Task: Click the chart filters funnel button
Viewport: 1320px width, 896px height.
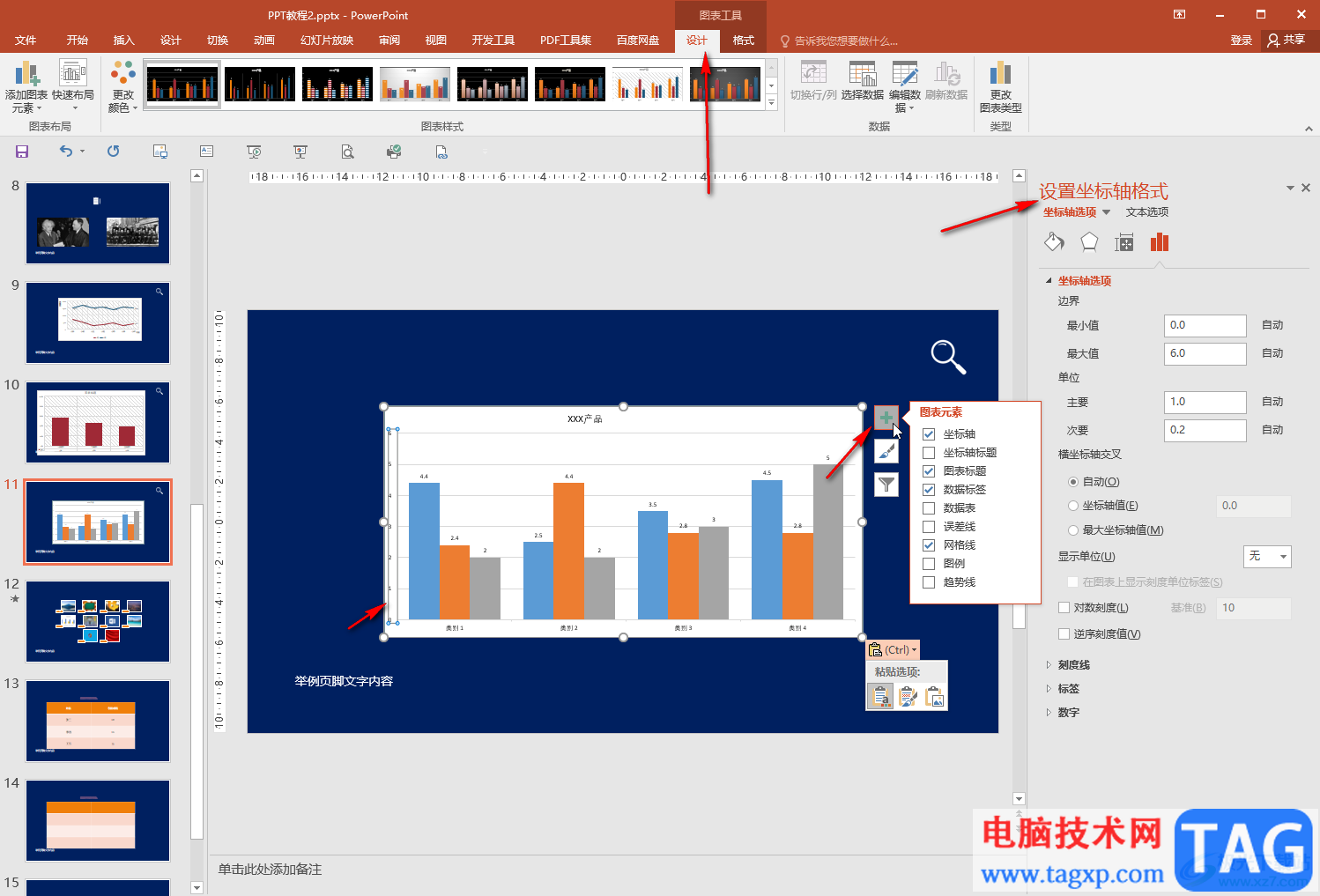Action: click(886, 485)
